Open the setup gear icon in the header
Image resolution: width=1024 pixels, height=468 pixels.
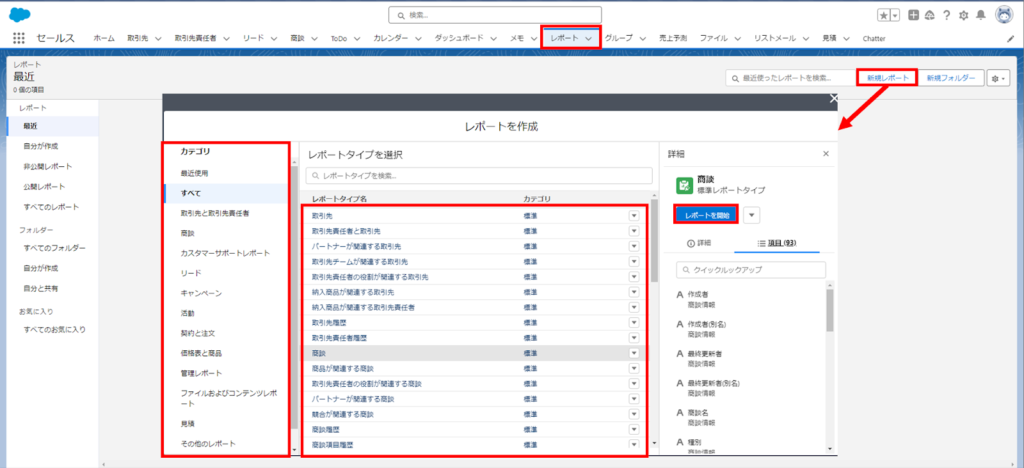pyautogui.click(x=963, y=15)
